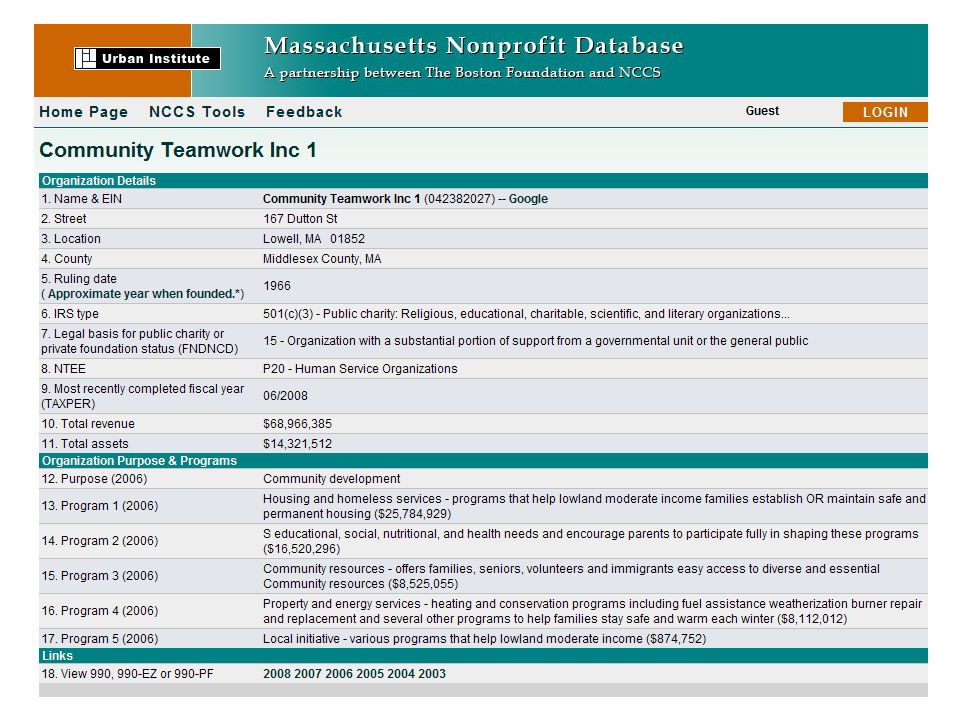Click Local initiative program description
The width and height of the screenshot is (960, 720).
(x=485, y=639)
